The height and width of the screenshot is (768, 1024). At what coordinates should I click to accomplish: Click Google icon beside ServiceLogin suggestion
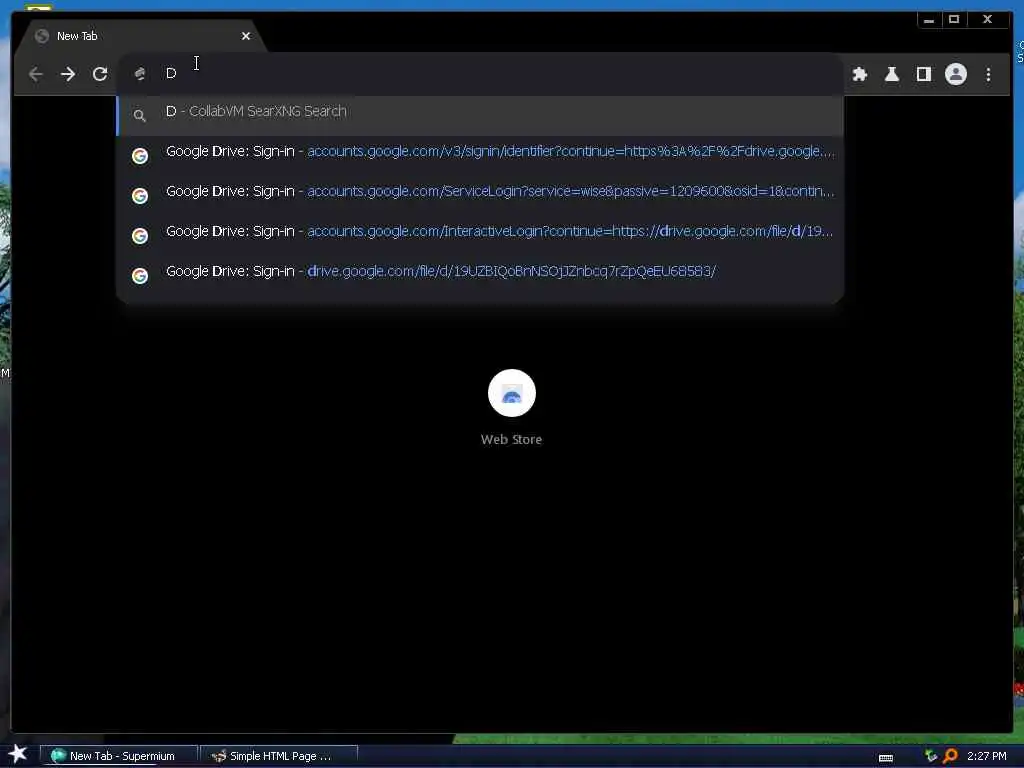140,195
